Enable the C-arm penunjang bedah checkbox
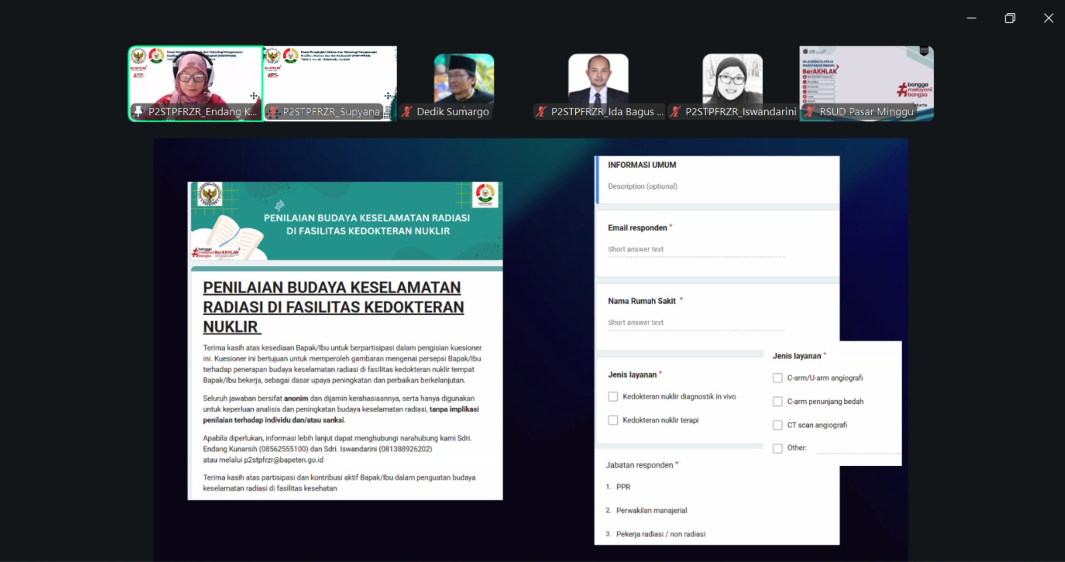The width and height of the screenshot is (1065, 562). [x=777, y=402]
